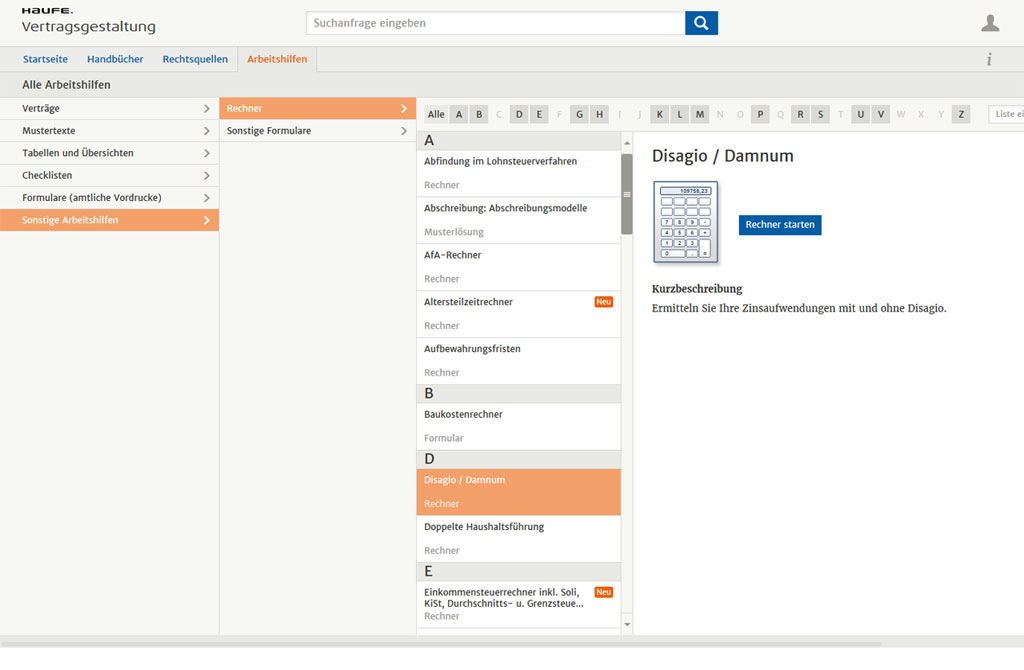Open the Startseite tab
Image resolution: width=1024 pixels, height=670 pixels.
tap(45, 59)
